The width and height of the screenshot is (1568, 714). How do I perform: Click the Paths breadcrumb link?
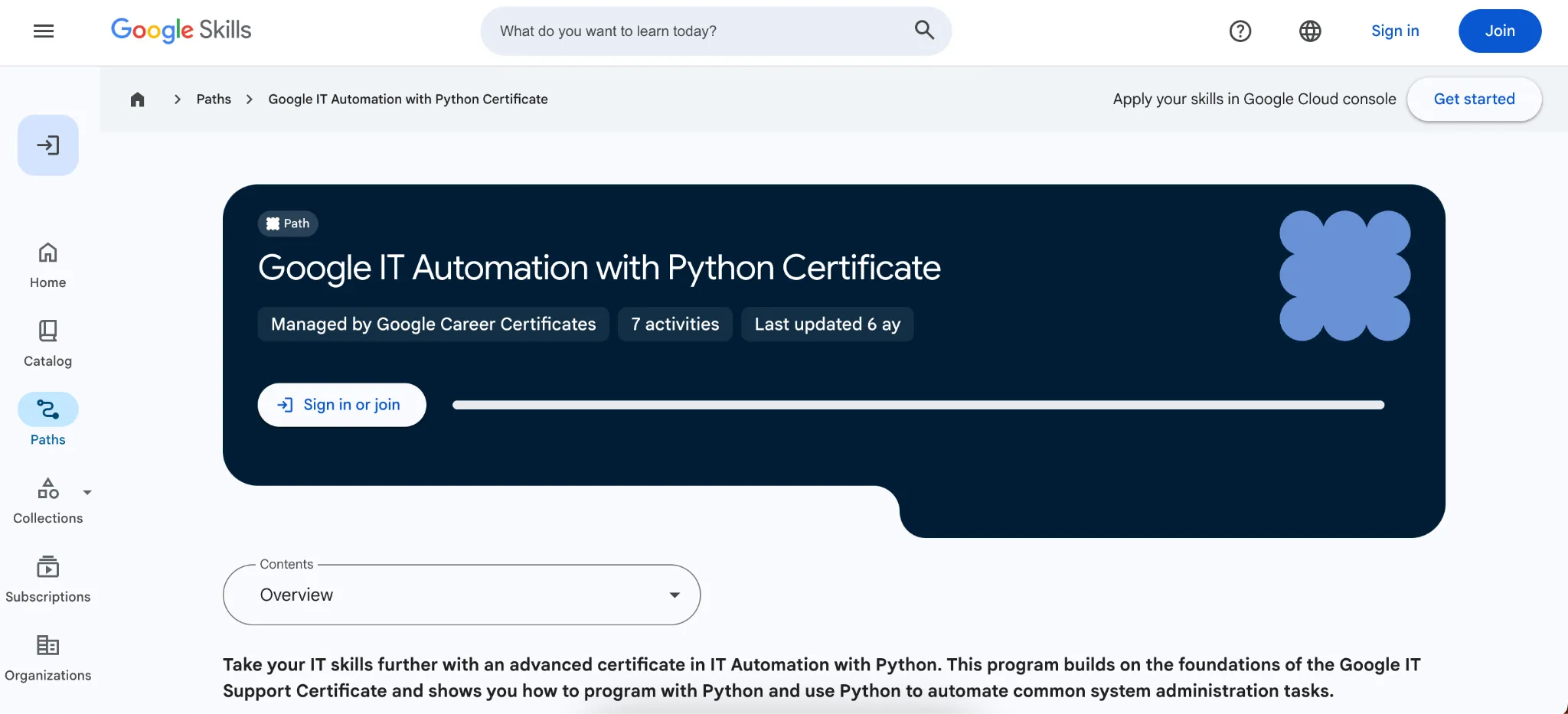pos(214,99)
